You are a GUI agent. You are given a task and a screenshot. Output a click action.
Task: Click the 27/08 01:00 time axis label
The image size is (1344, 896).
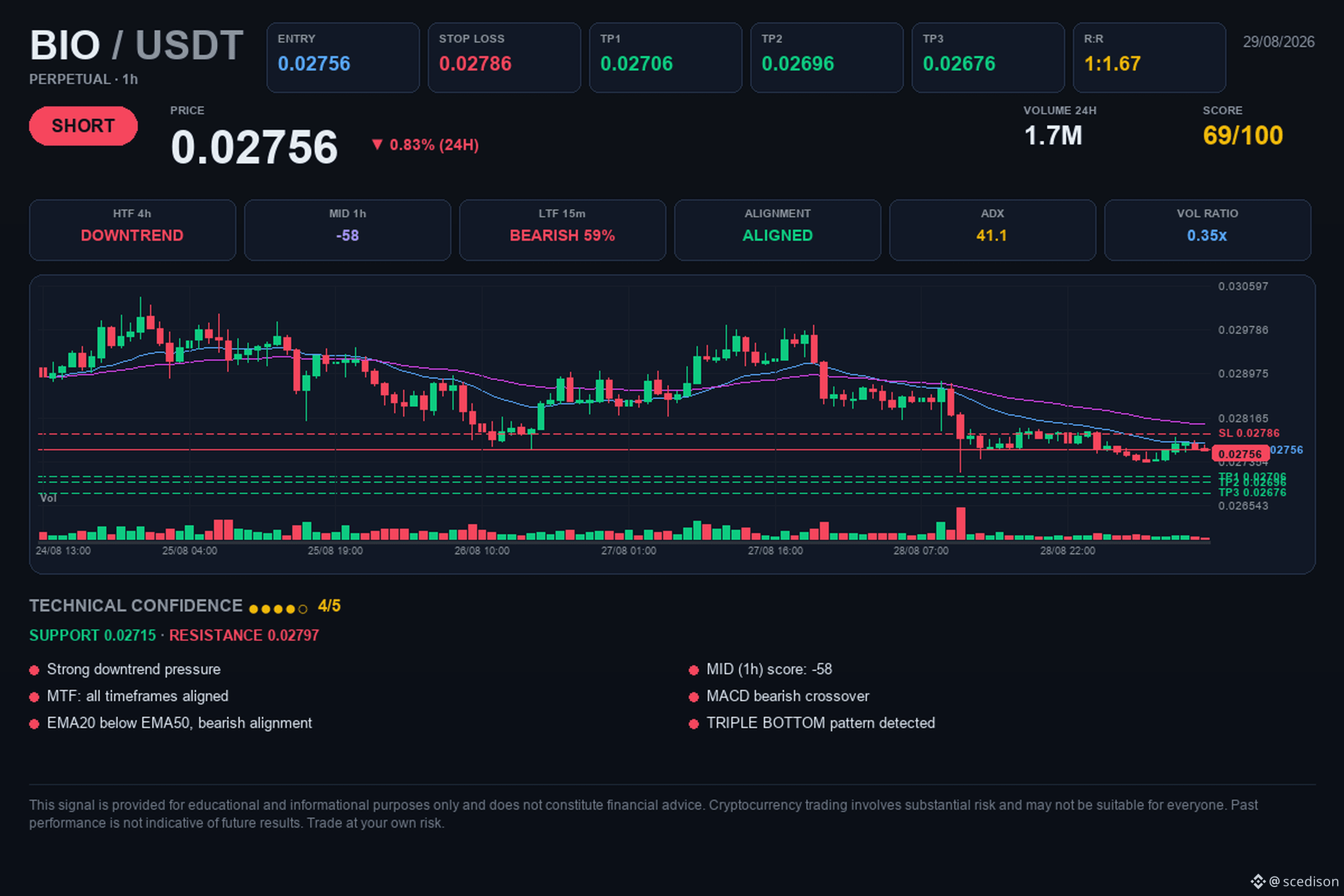point(628,551)
